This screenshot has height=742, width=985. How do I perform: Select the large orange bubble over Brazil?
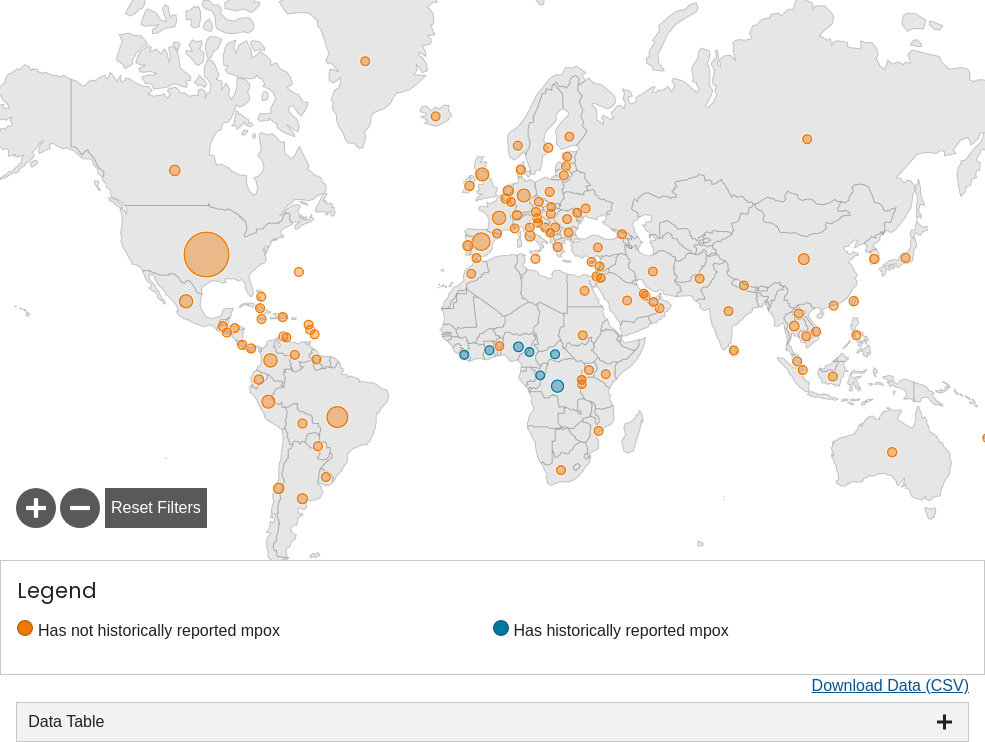(x=337, y=417)
